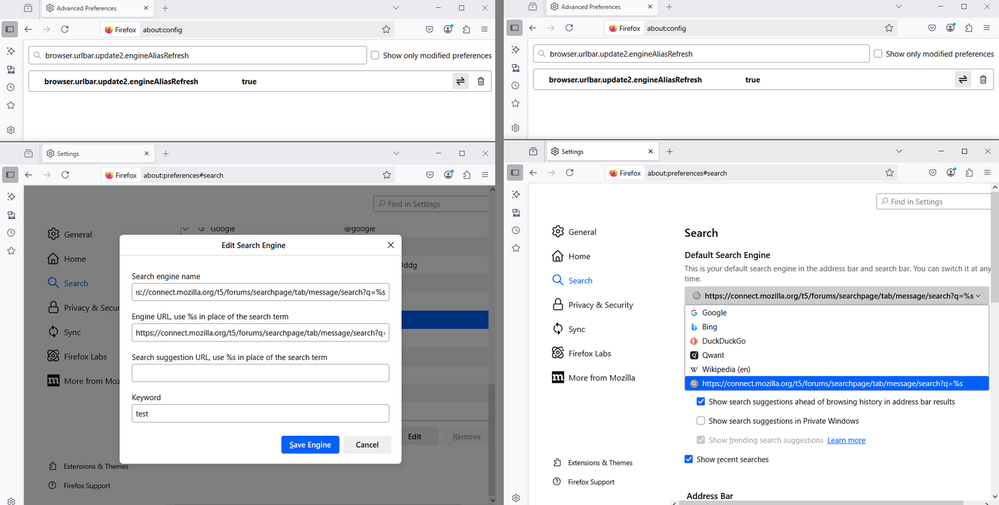Save Engine in Edit Search Engine dialog
Image resolution: width=999 pixels, height=505 pixels.
click(310, 445)
